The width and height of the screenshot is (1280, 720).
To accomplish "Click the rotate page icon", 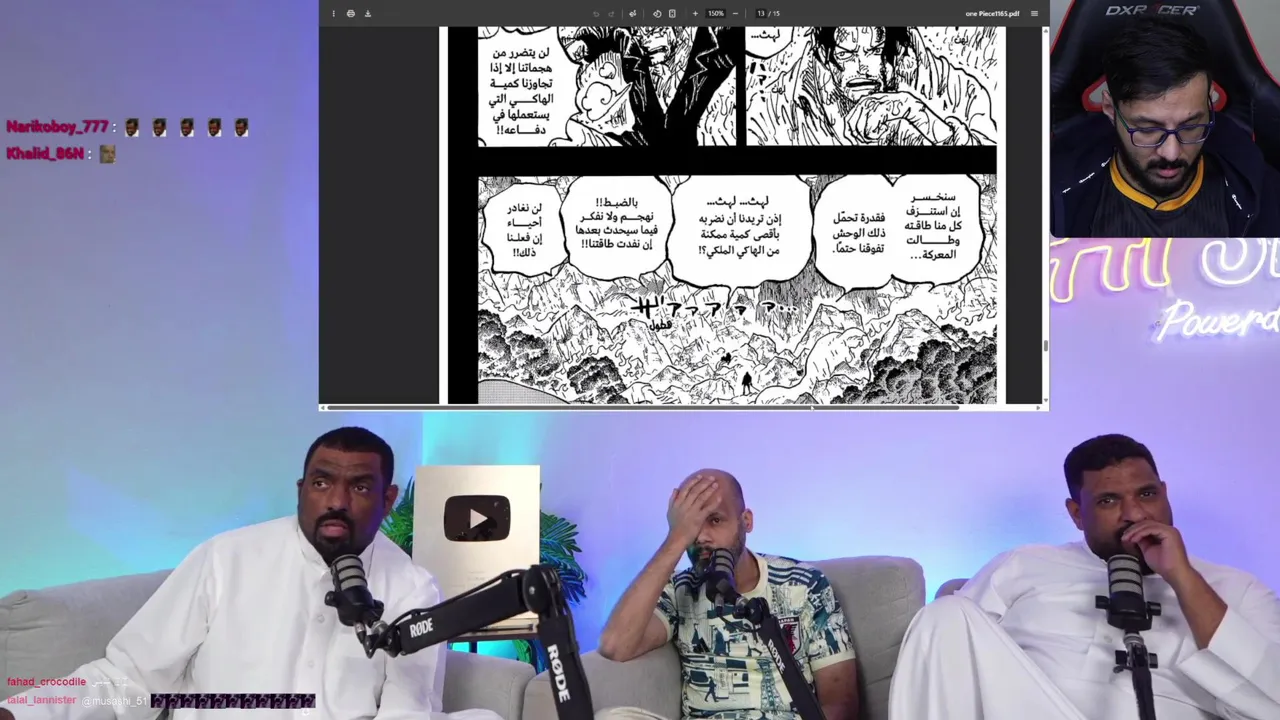I will (x=656, y=13).
